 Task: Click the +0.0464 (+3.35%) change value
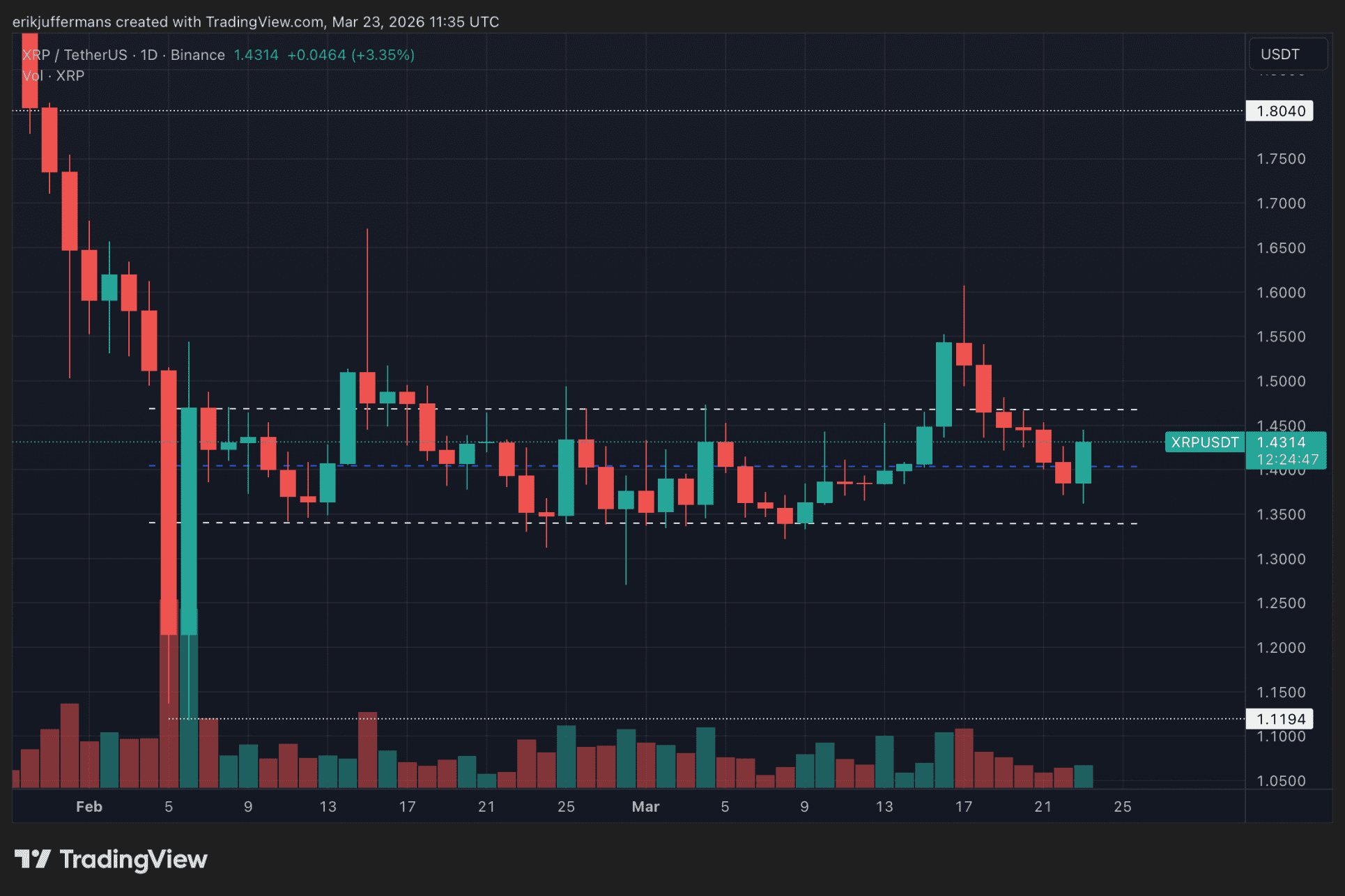click(x=351, y=55)
